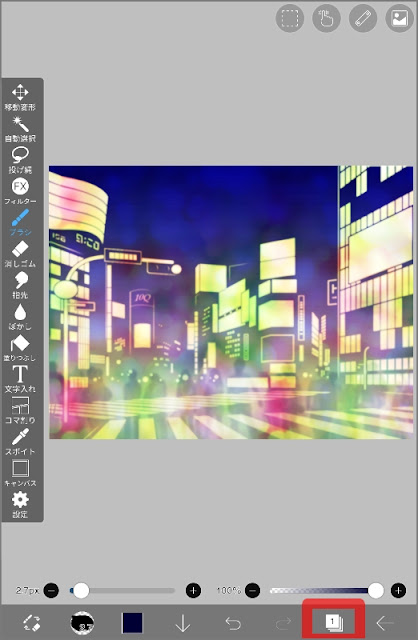Open the Canvas (キャンバス) options

[20, 473]
